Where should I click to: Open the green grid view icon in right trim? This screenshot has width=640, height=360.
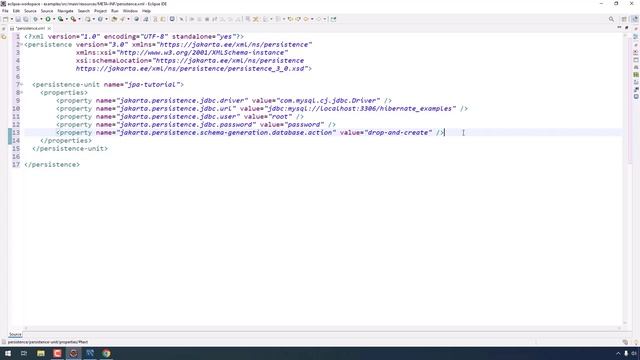[636, 75]
